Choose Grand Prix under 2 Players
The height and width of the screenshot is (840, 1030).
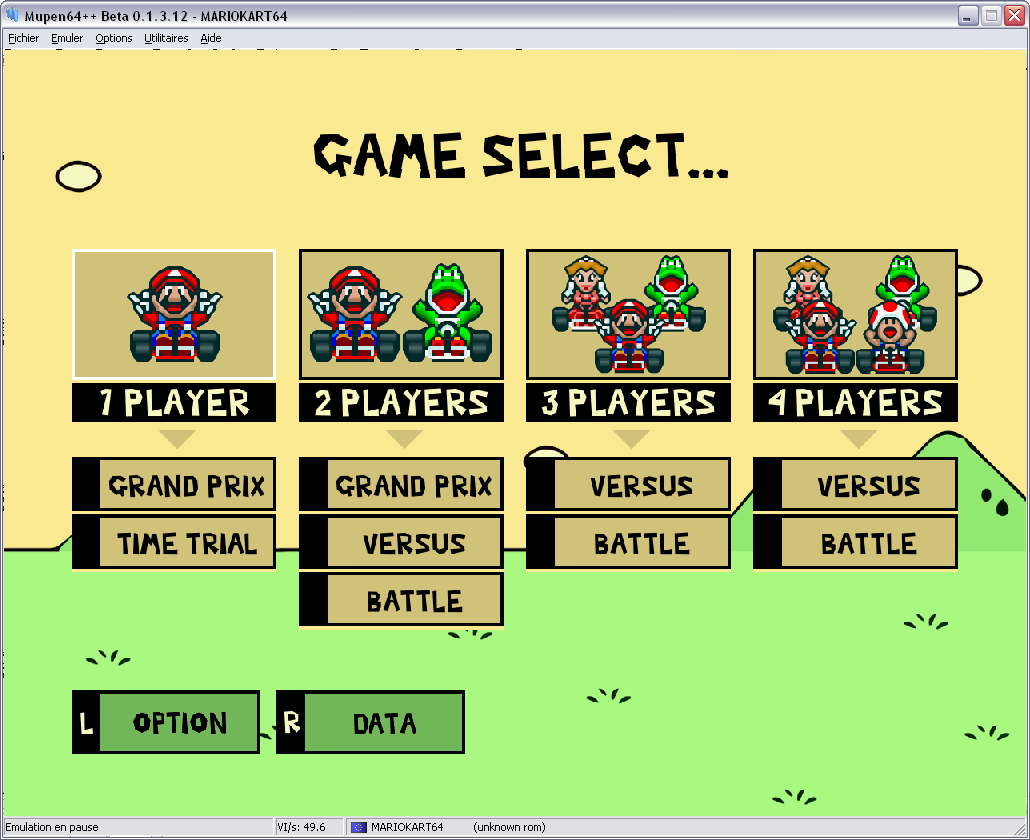[401, 485]
